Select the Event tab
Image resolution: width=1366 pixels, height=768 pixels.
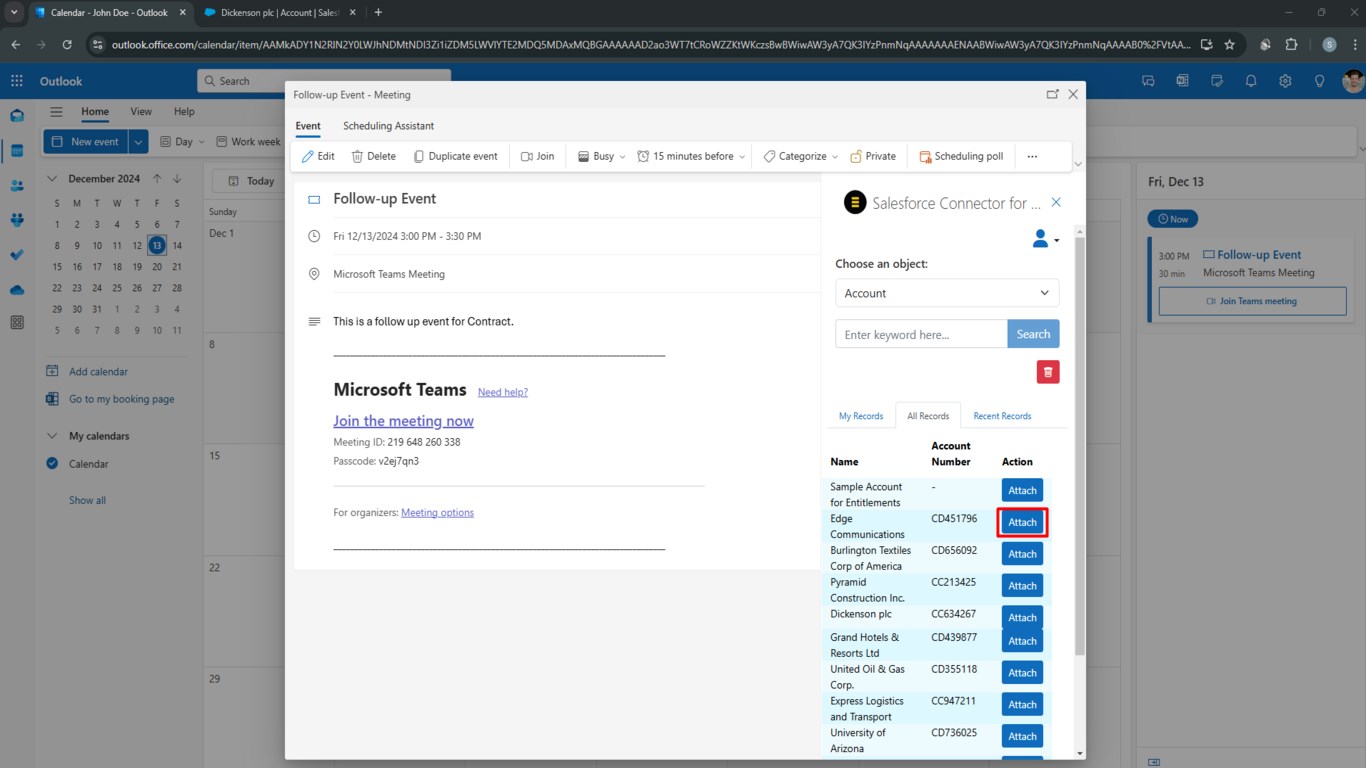click(308, 126)
